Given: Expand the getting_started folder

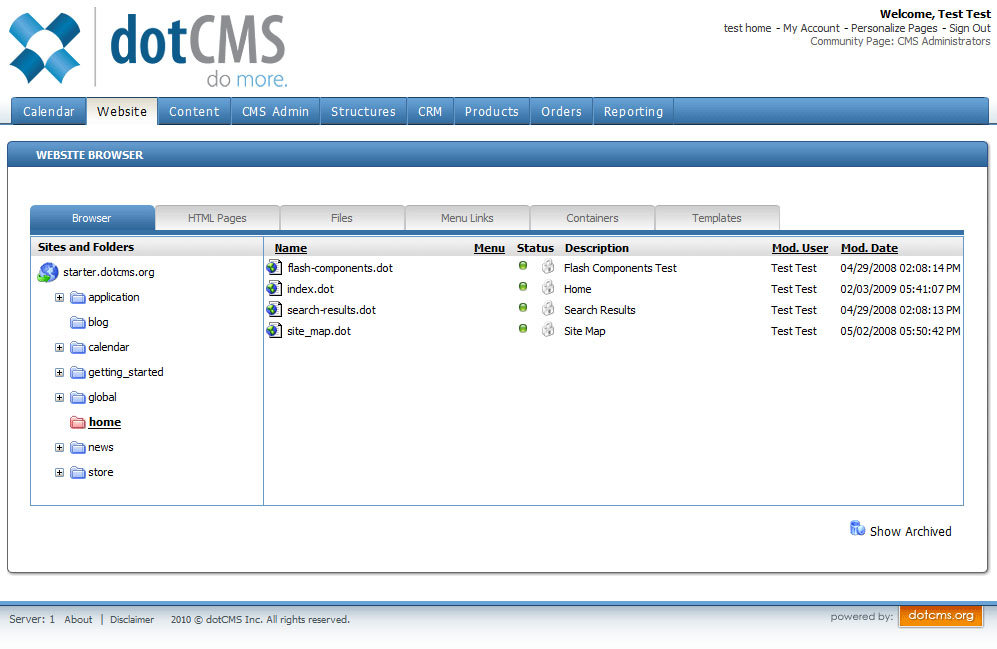Looking at the screenshot, I should [59, 373].
